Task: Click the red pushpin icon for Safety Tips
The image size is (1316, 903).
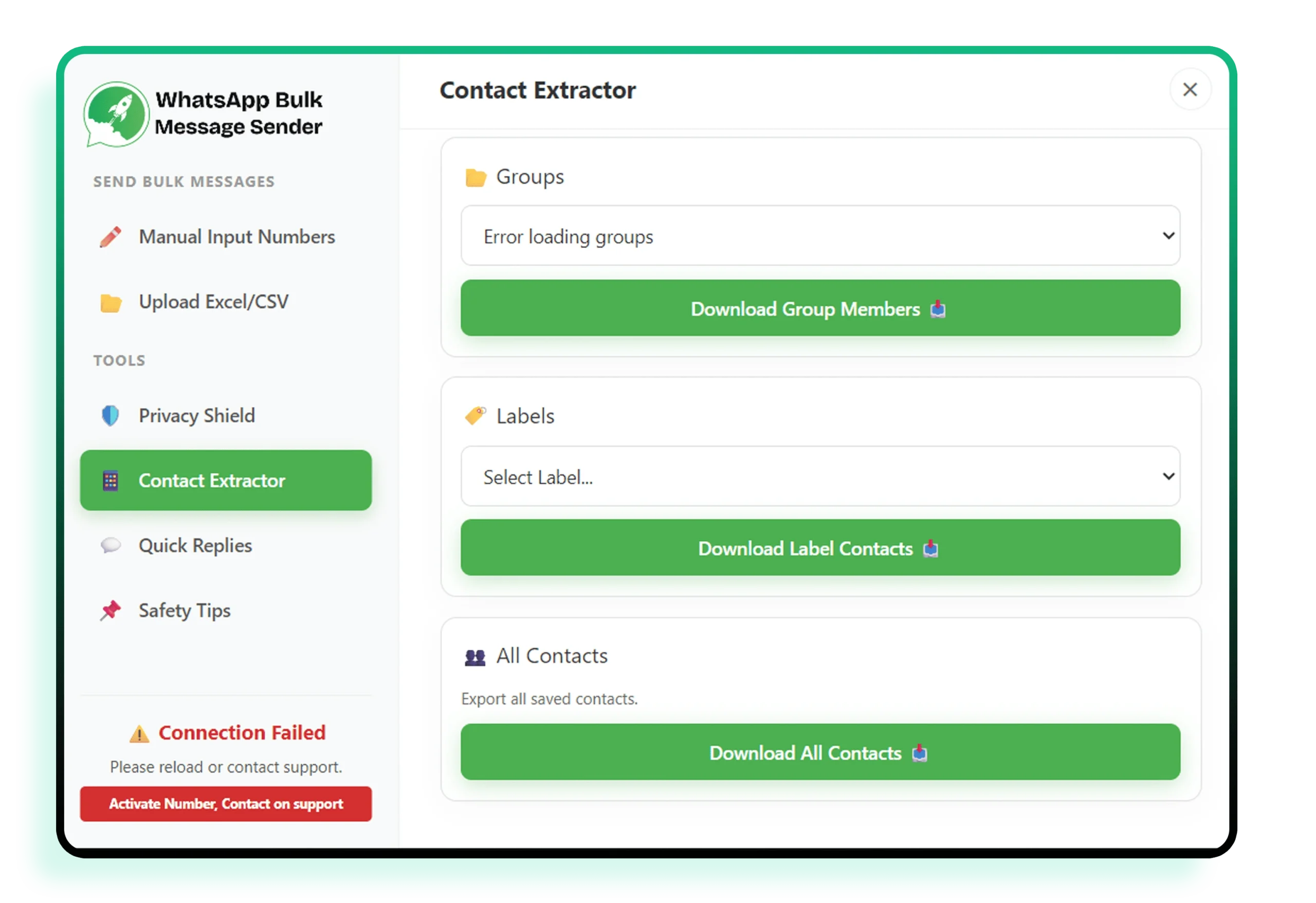Action: 111,611
